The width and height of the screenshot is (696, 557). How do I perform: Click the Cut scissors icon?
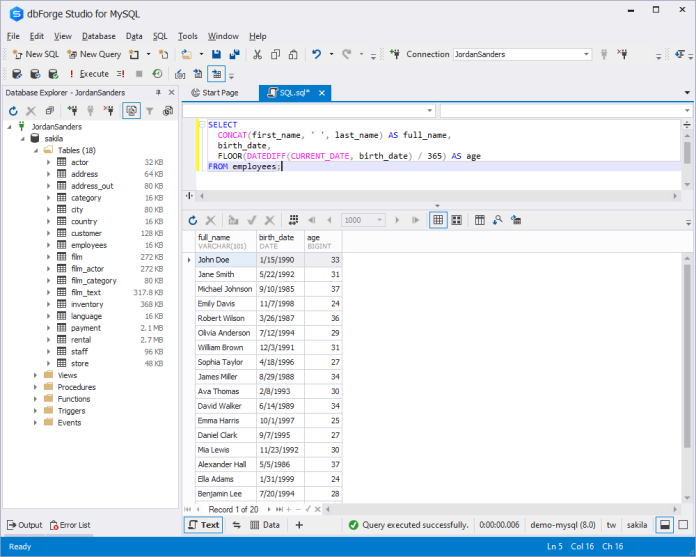258,54
